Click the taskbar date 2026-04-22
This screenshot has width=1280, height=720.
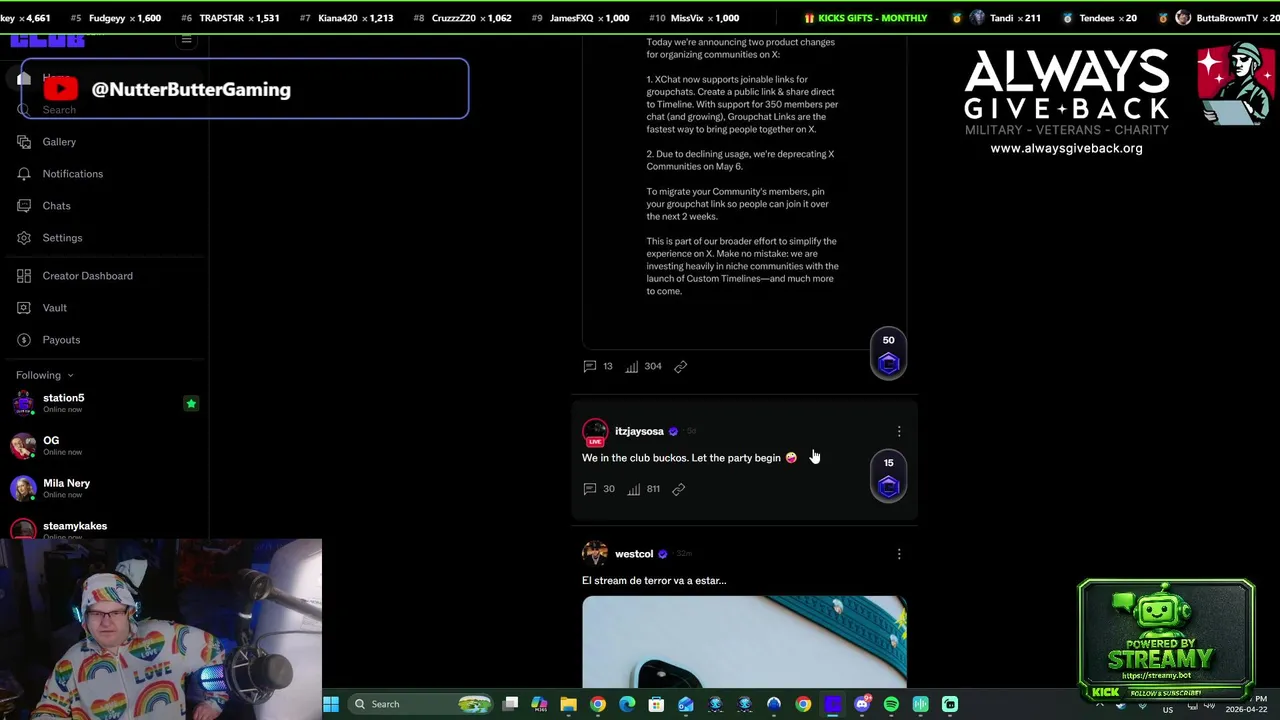pyautogui.click(x=1246, y=709)
